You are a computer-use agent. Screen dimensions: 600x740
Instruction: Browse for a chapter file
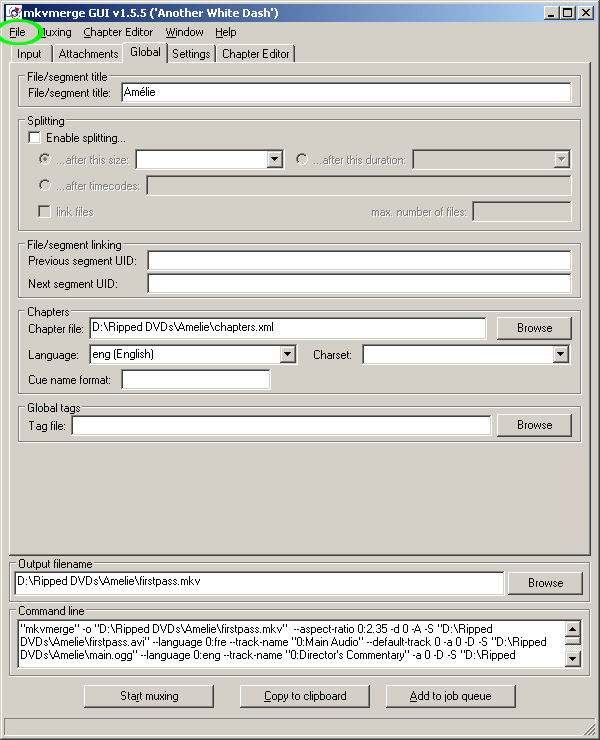(534, 328)
